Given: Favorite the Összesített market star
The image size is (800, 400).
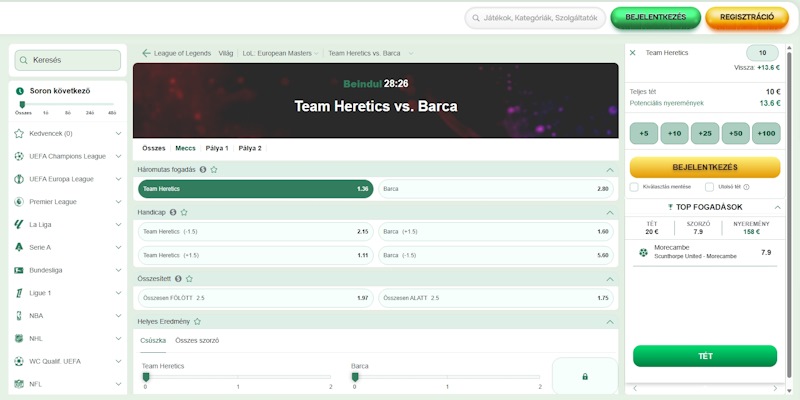Looking at the screenshot, I should [x=189, y=279].
